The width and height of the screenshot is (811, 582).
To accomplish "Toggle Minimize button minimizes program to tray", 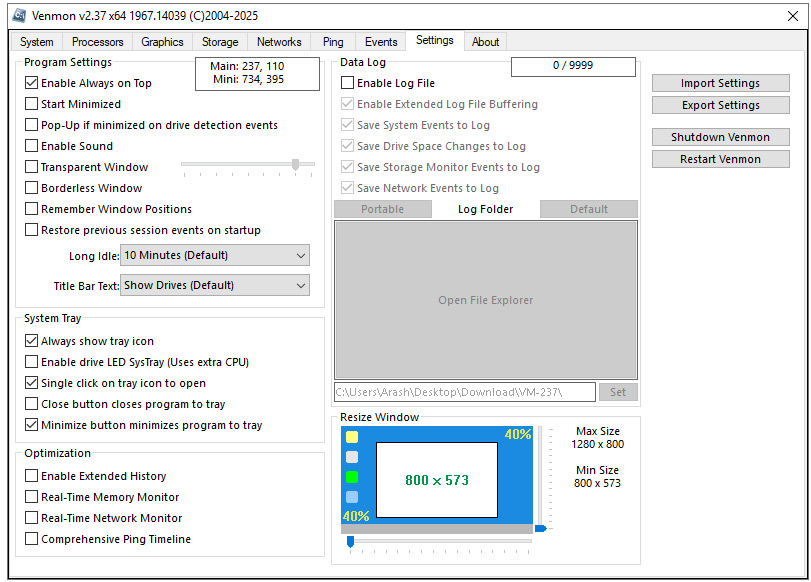I will coord(32,425).
